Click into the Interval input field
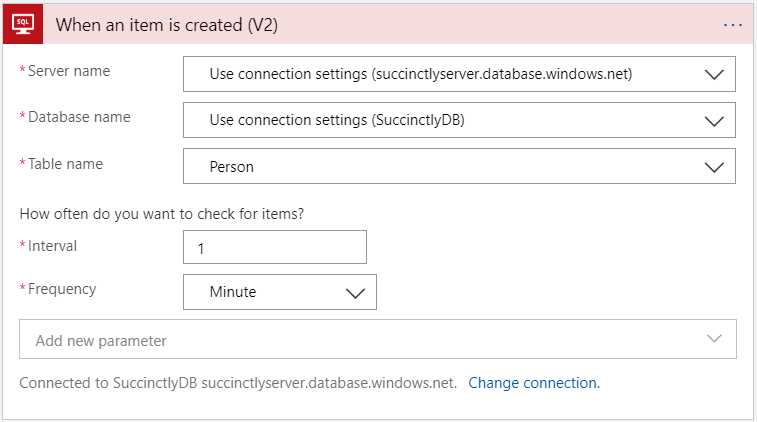The height and width of the screenshot is (422, 757). point(275,247)
